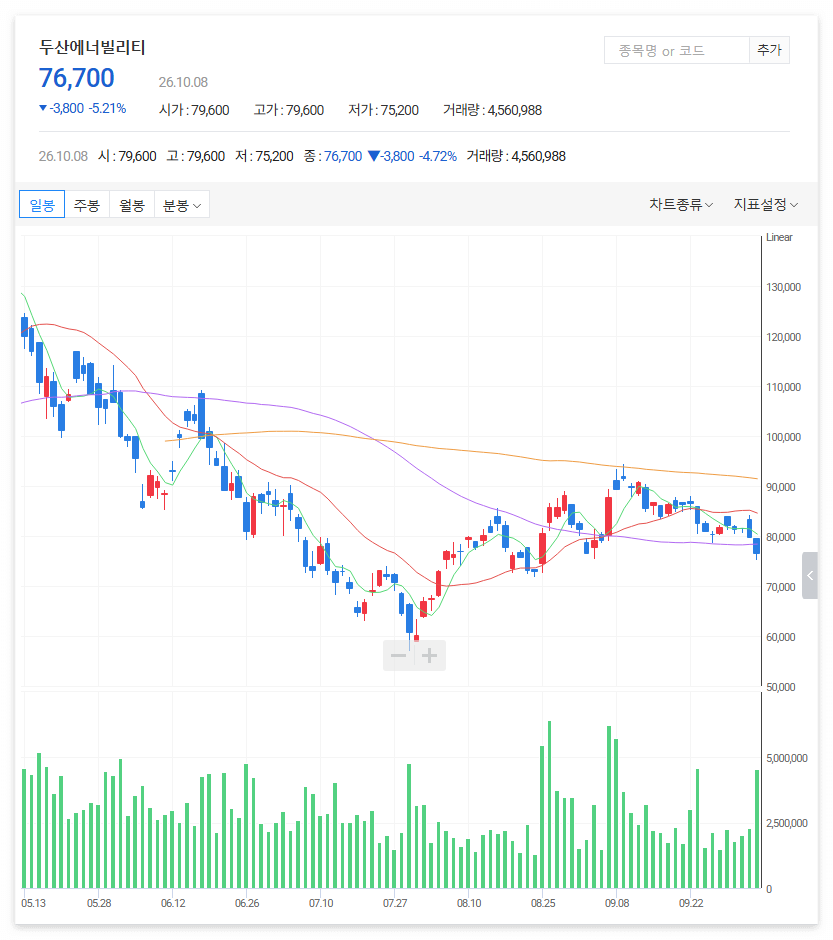Focus the 종목명 or 코드 search field
Screen dimensions: 833x940
pyautogui.click(x=677, y=50)
